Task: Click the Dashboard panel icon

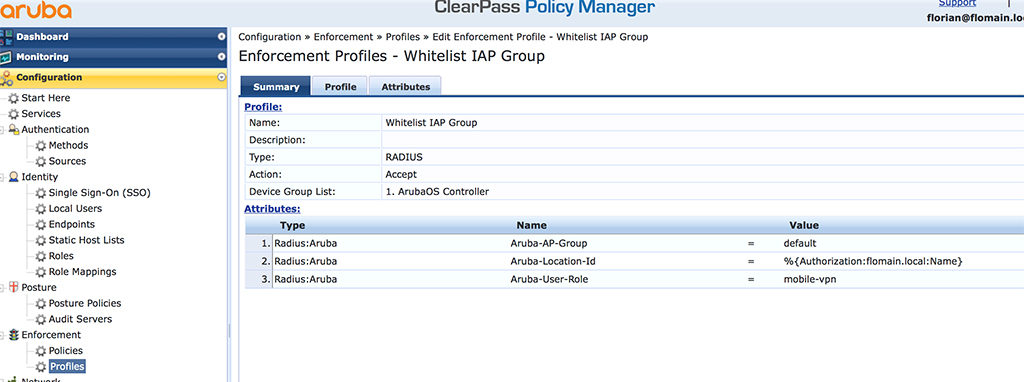Action: (x=6, y=37)
